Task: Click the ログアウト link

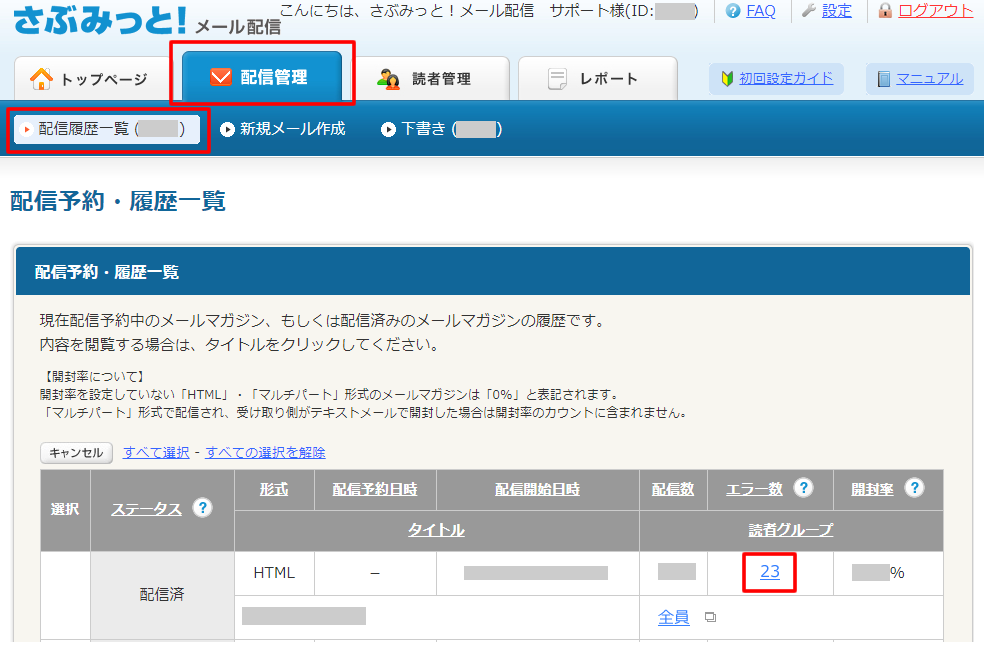Action: coord(935,11)
